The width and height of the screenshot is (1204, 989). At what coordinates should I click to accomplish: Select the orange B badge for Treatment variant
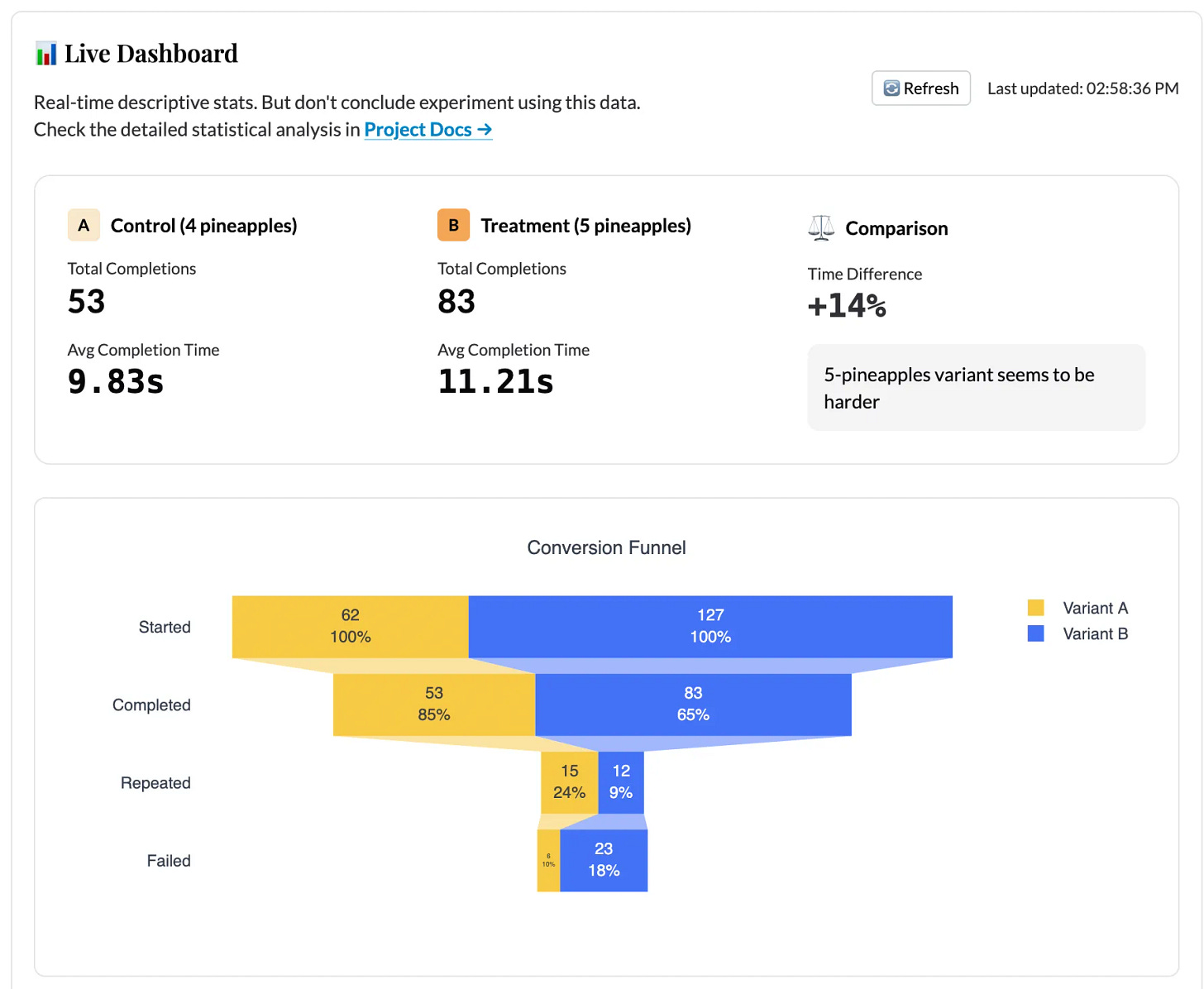pyautogui.click(x=453, y=224)
